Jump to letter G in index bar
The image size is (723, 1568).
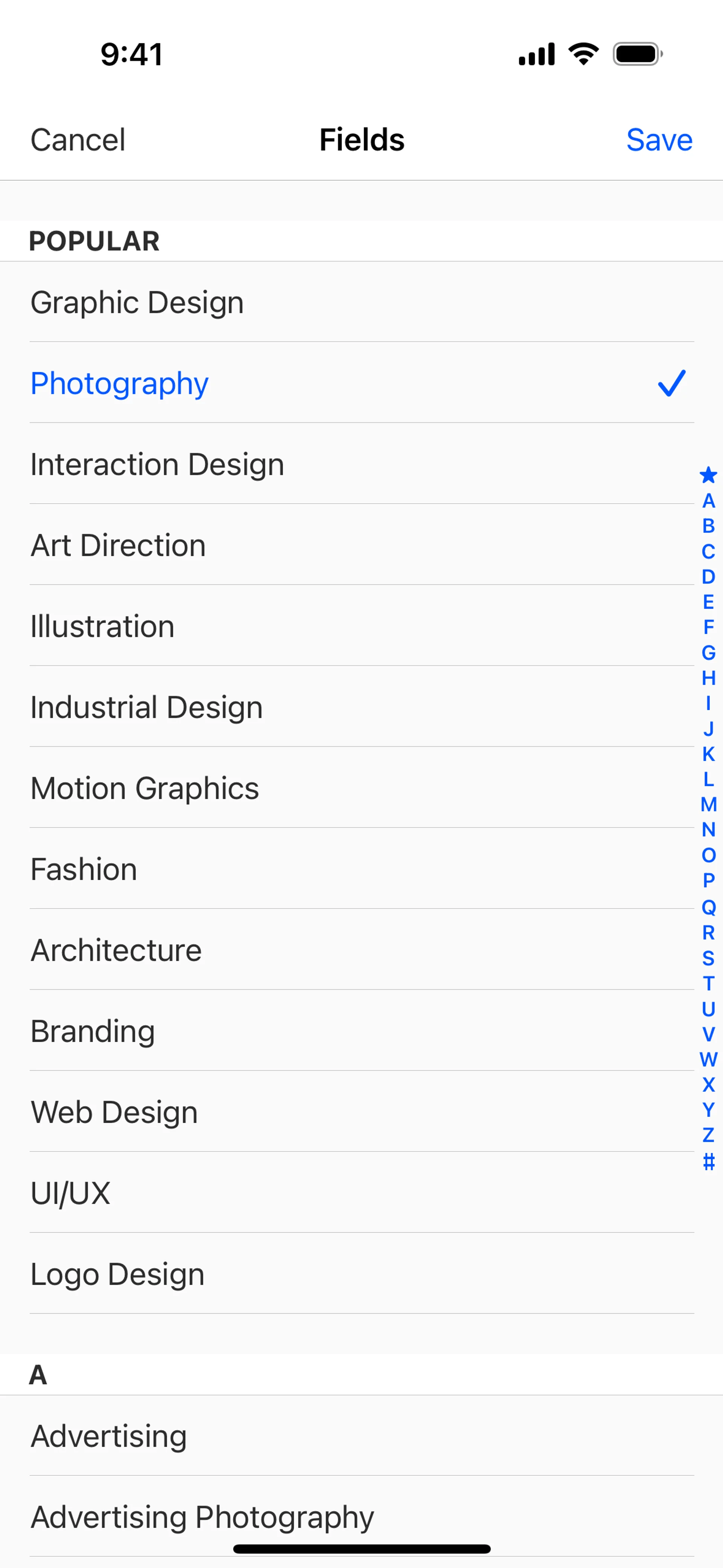(708, 653)
